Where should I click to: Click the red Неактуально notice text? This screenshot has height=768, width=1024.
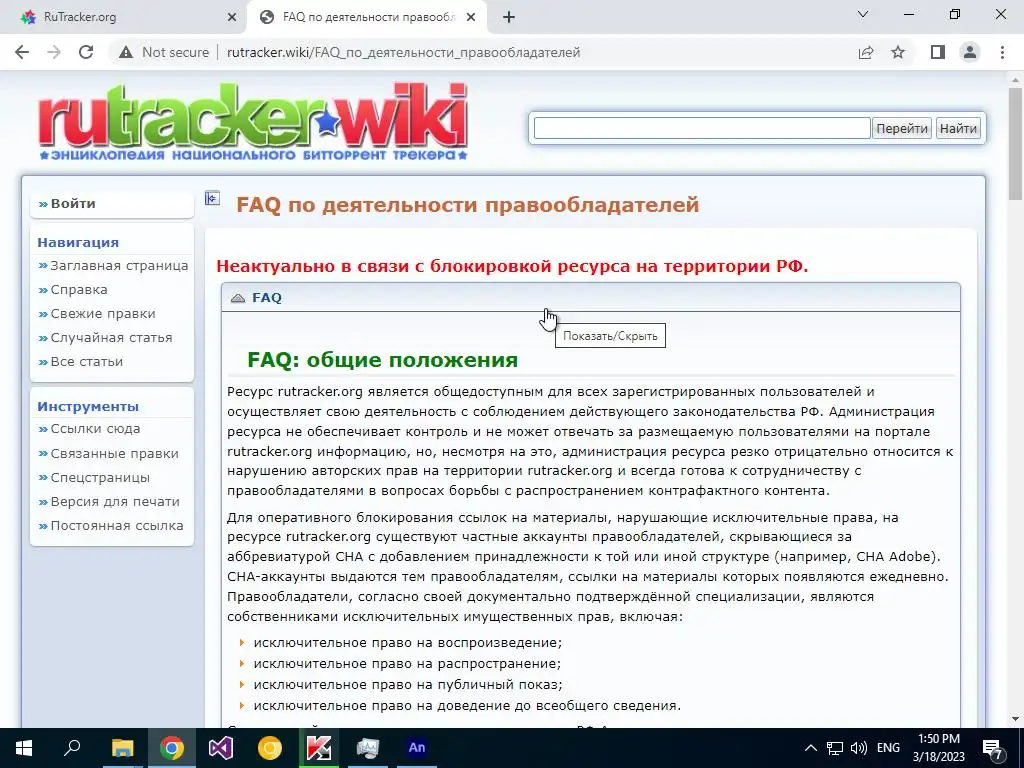[x=512, y=266]
